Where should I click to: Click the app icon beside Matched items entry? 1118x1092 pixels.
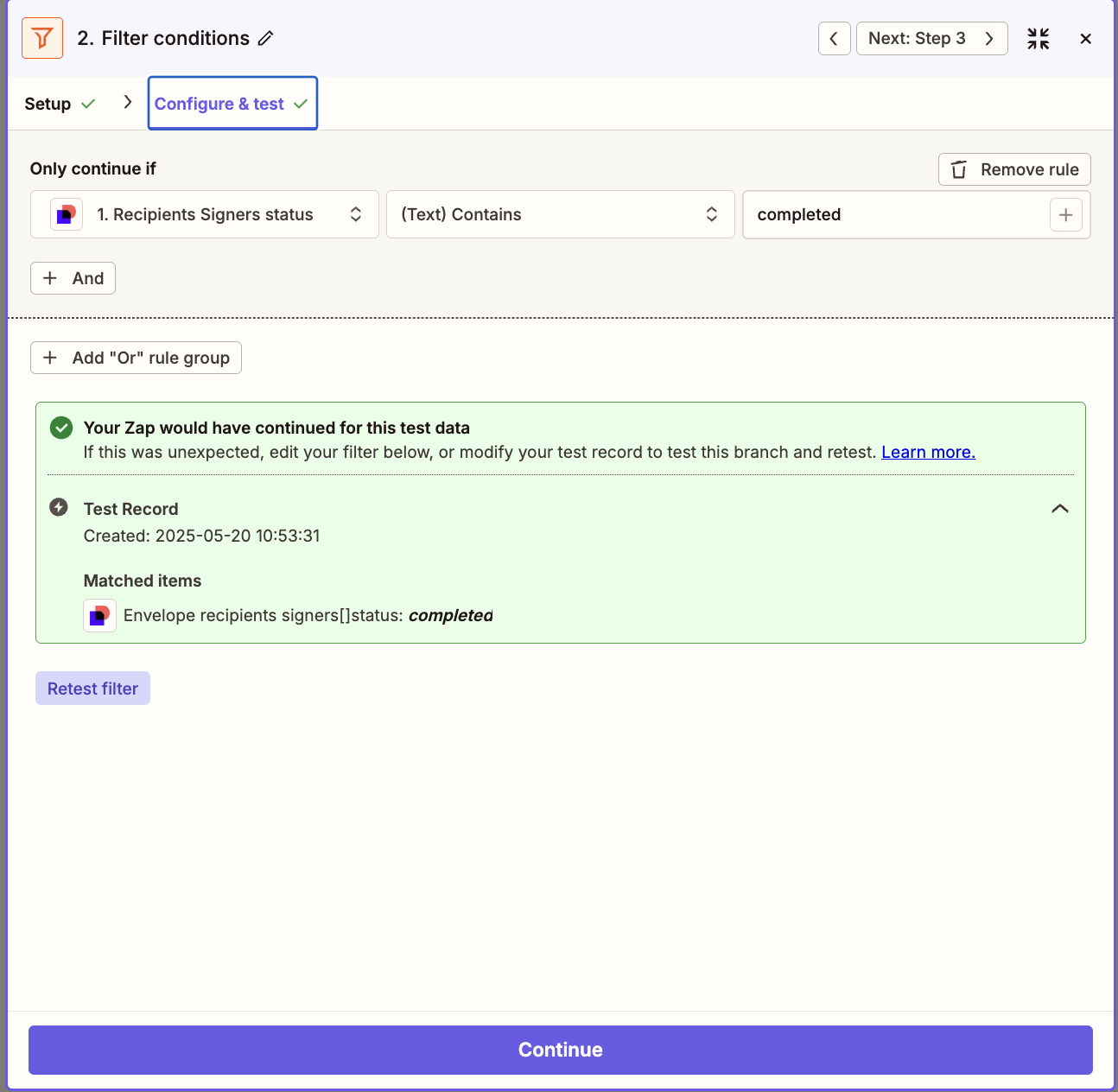(100, 616)
